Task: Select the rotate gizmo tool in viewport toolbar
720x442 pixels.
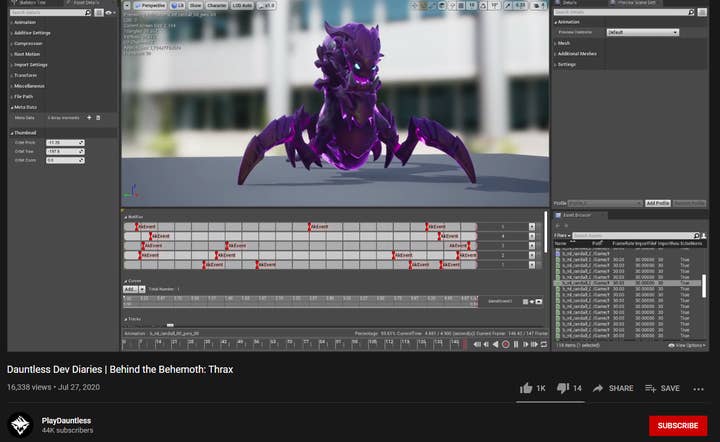Action: click(423, 6)
